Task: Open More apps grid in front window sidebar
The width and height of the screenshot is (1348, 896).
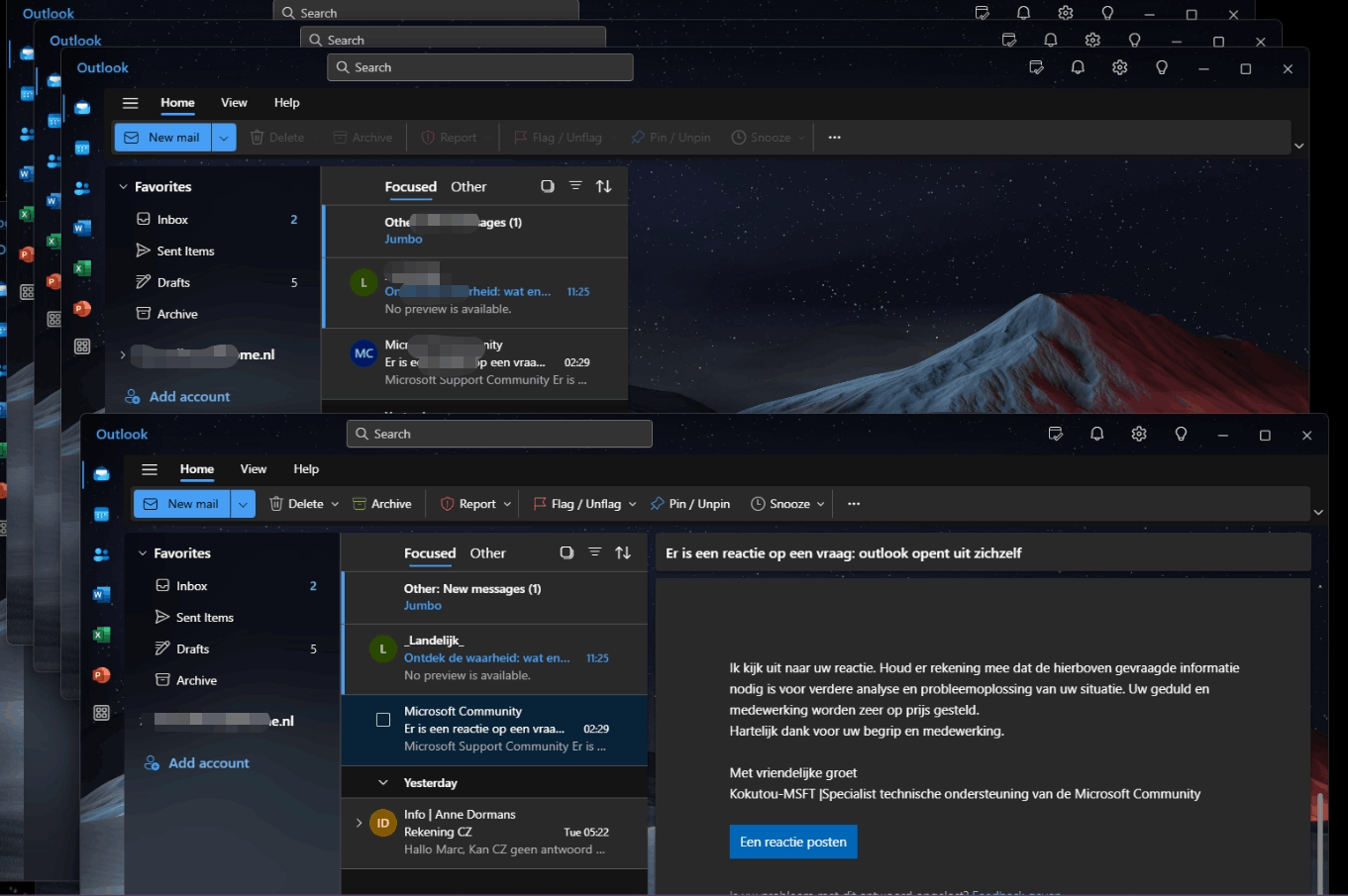Action: [x=101, y=713]
